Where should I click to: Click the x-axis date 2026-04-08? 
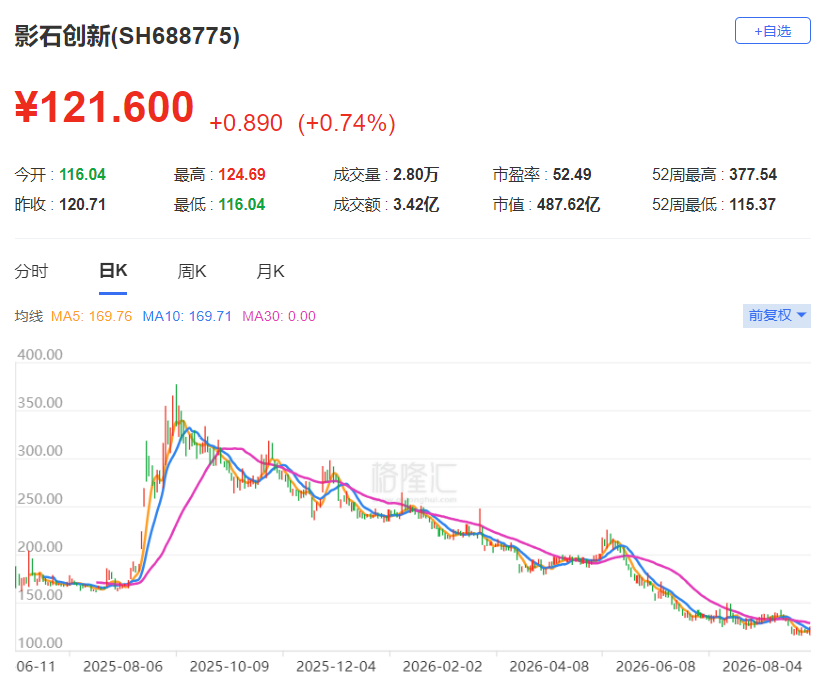pyautogui.click(x=549, y=666)
